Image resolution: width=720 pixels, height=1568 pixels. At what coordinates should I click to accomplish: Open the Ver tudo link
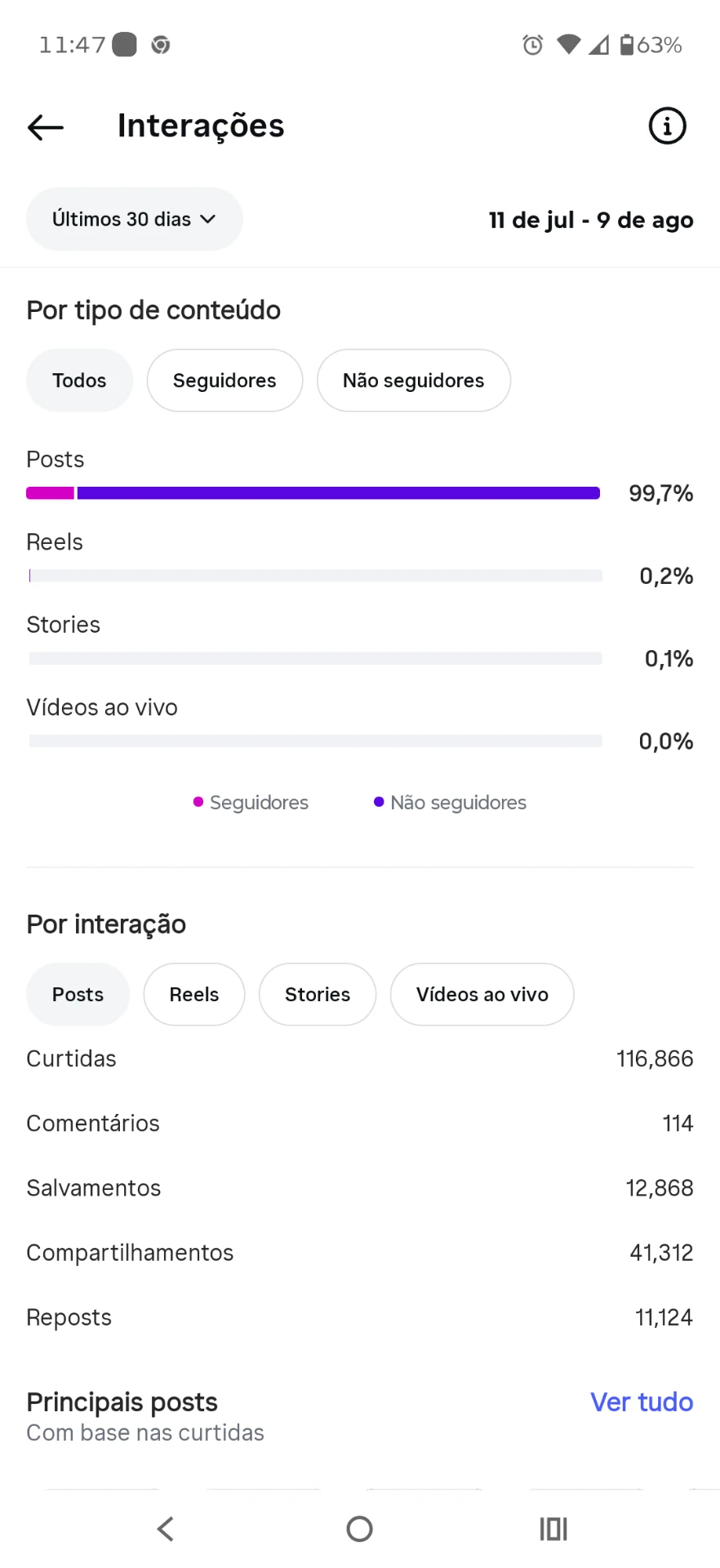pyautogui.click(x=642, y=1401)
